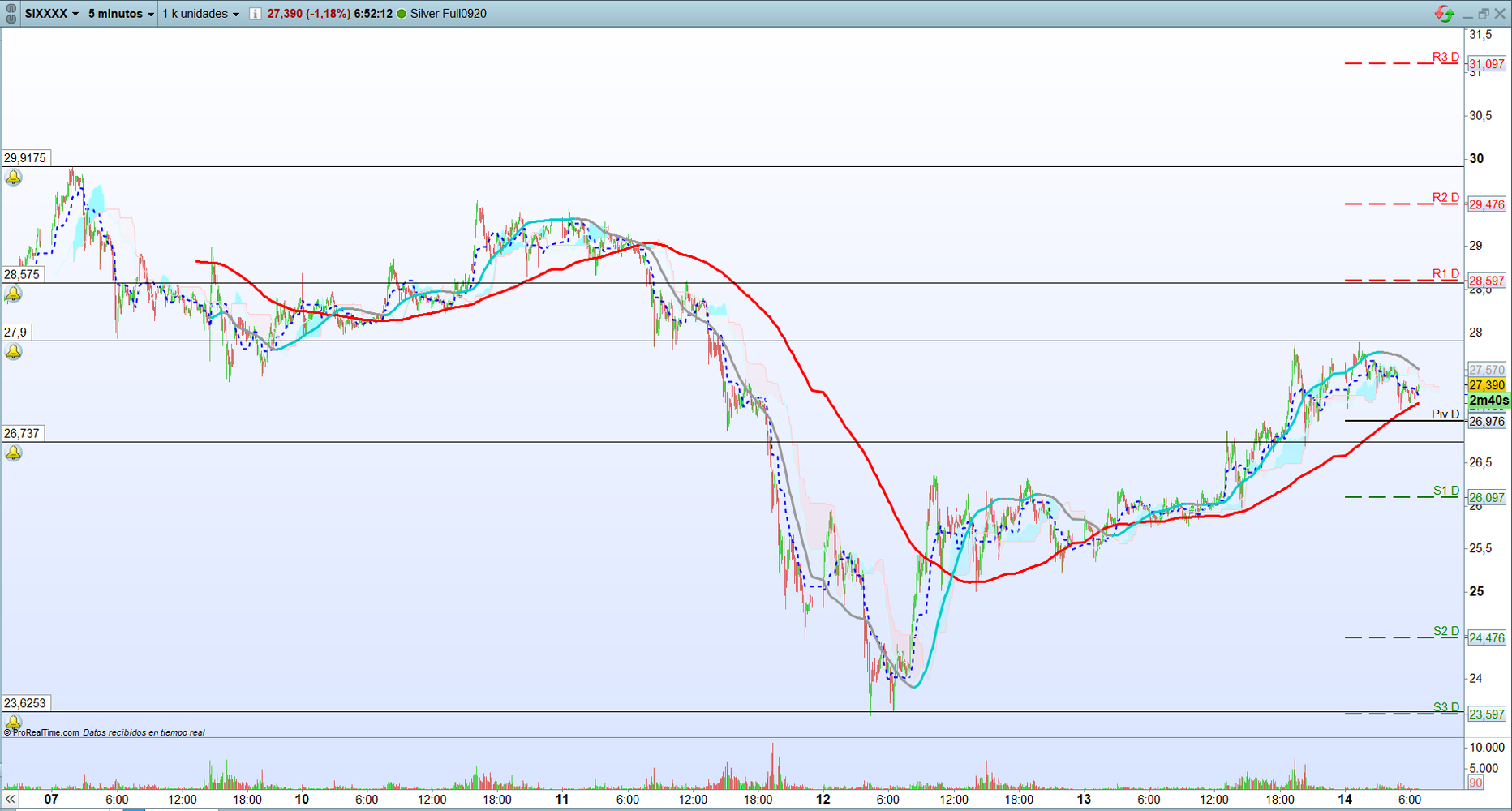Click the 31,097 price tag on axis
The height and width of the screenshot is (811, 1512).
pos(1487,64)
